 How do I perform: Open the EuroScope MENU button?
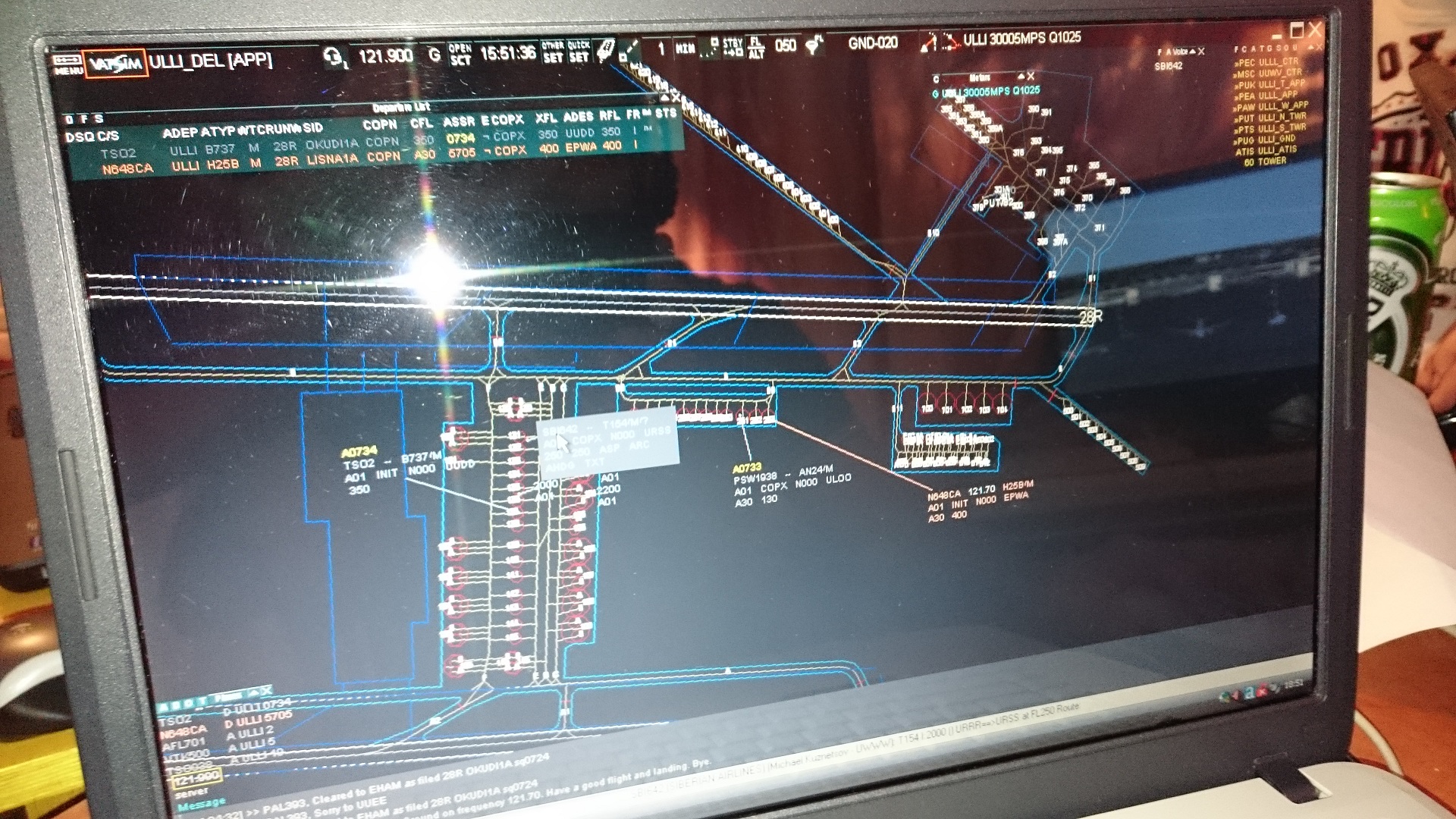pyautogui.click(x=67, y=64)
